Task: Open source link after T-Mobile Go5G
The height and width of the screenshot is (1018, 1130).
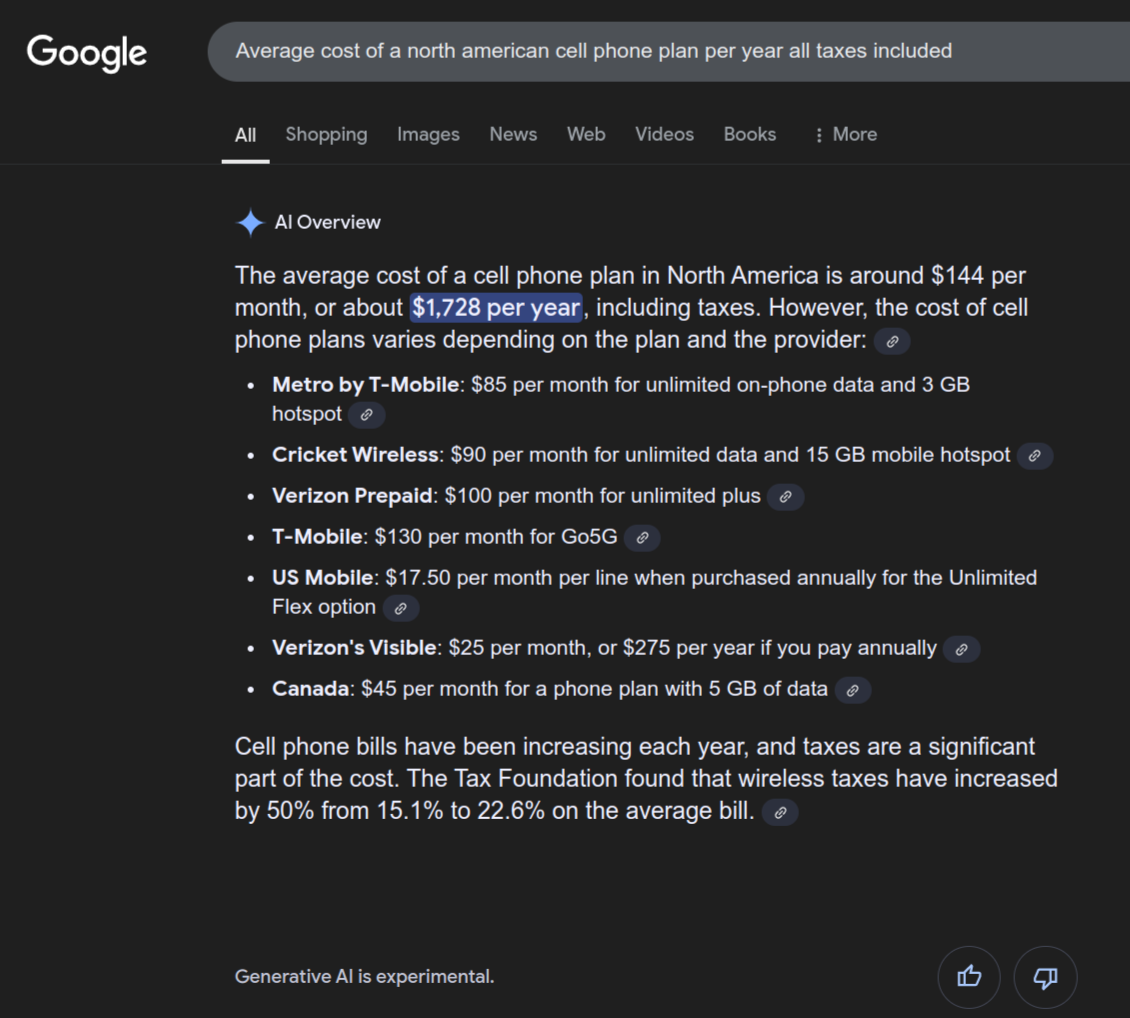Action: pos(642,538)
